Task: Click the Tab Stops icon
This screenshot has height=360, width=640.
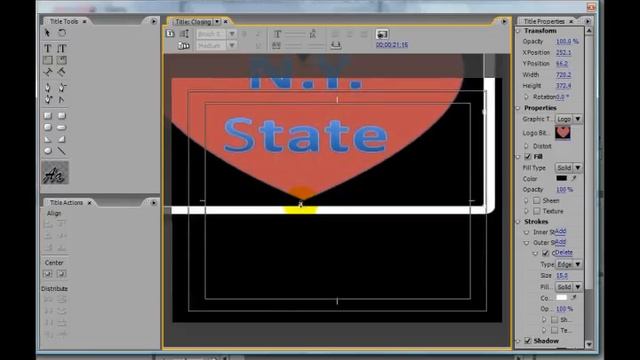Action: (336, 45)
